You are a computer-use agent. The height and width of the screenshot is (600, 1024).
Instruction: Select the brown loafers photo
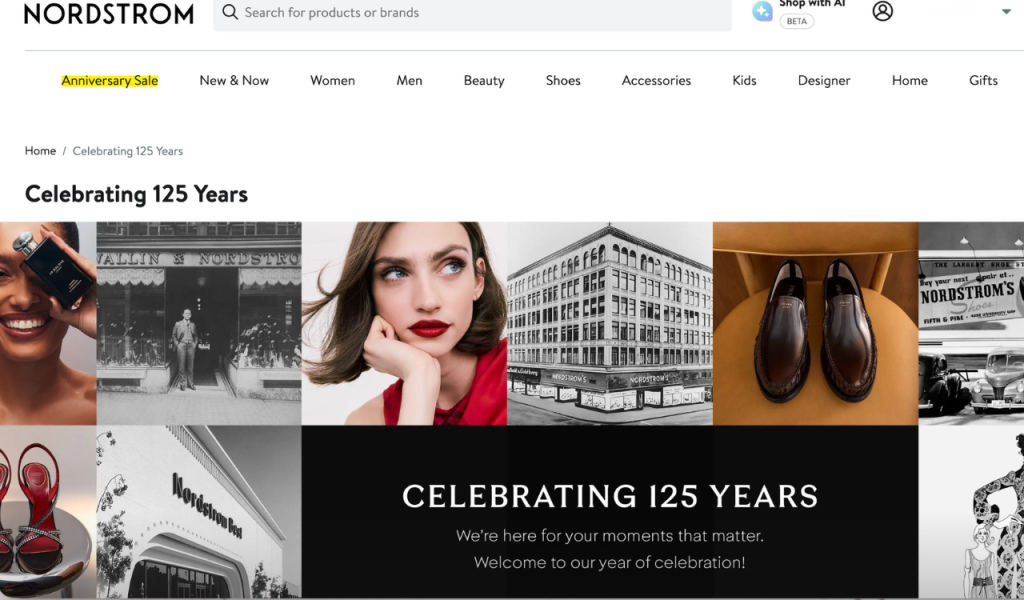[x=816, y=324]
